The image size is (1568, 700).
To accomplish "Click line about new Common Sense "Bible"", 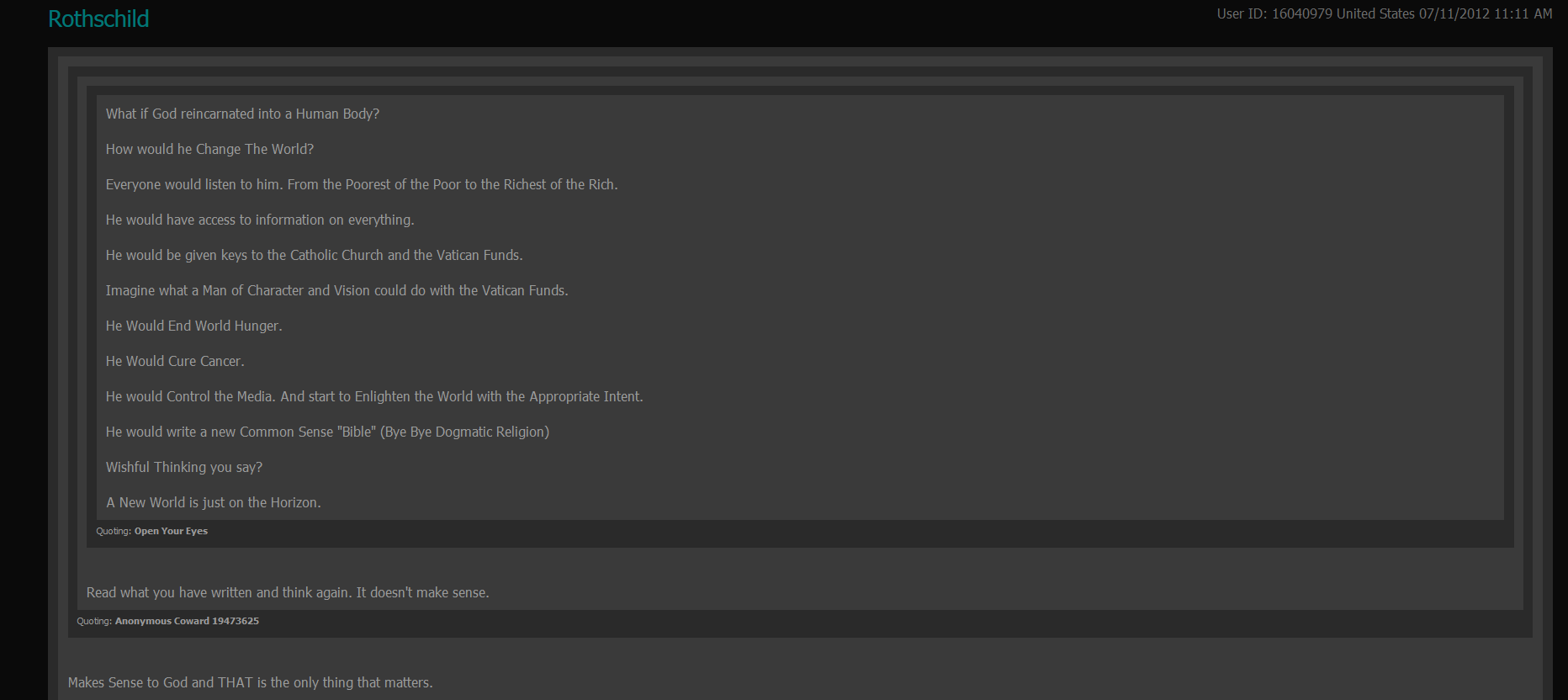I will click(x=327, y=432).
